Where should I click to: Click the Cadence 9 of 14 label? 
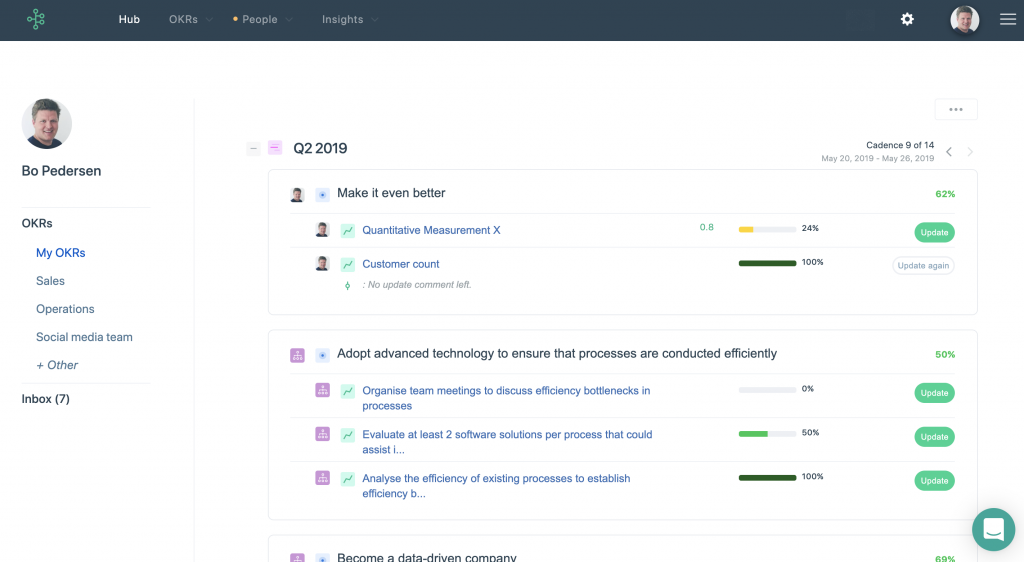pos(900,145)
